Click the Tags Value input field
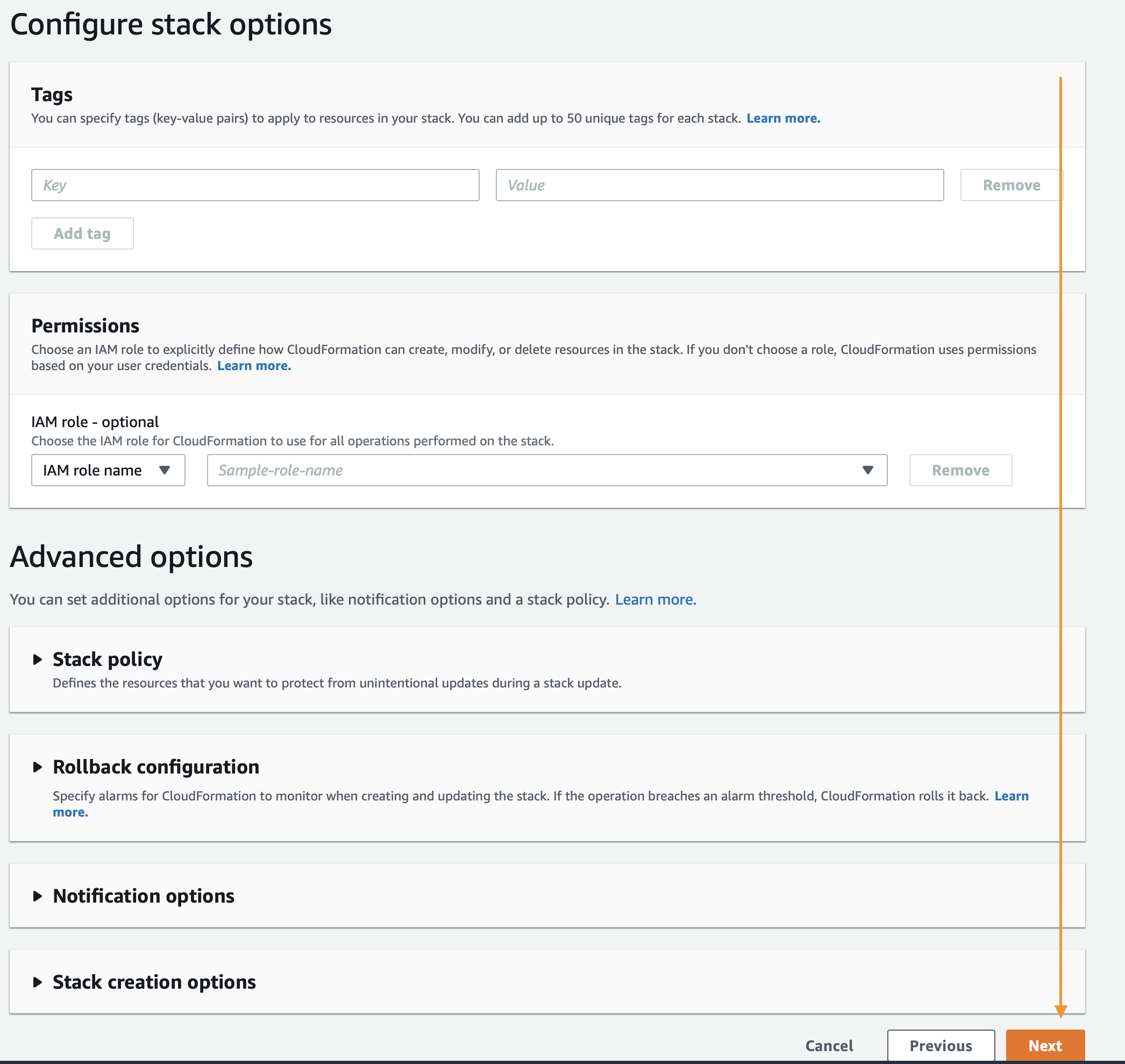1125x1064 pixels. pyautogui.click(x=720, y=184)
